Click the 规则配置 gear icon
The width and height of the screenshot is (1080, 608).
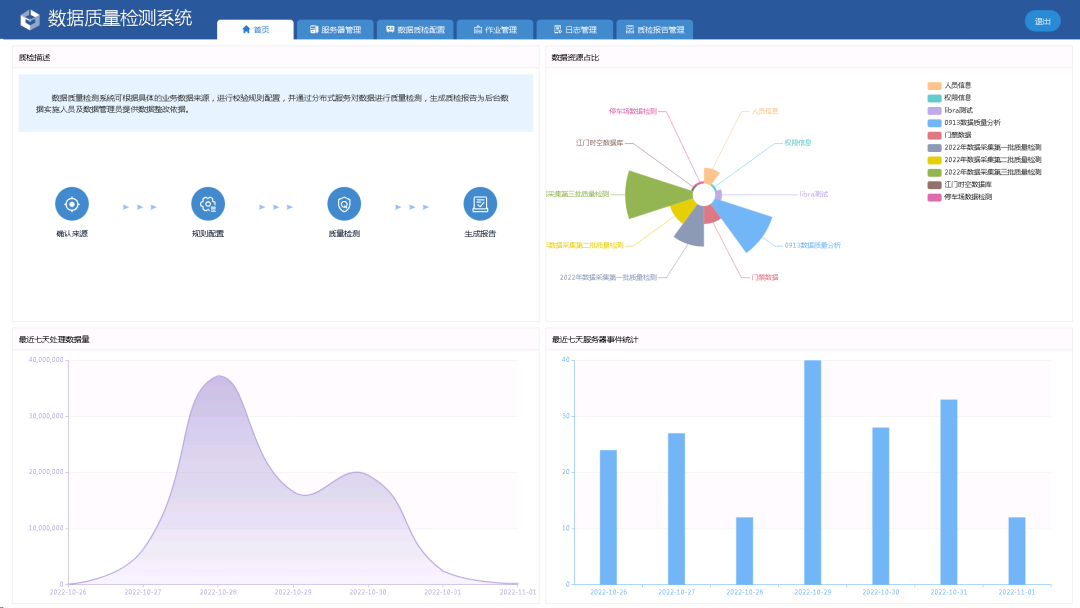click(x=208, y=204)
